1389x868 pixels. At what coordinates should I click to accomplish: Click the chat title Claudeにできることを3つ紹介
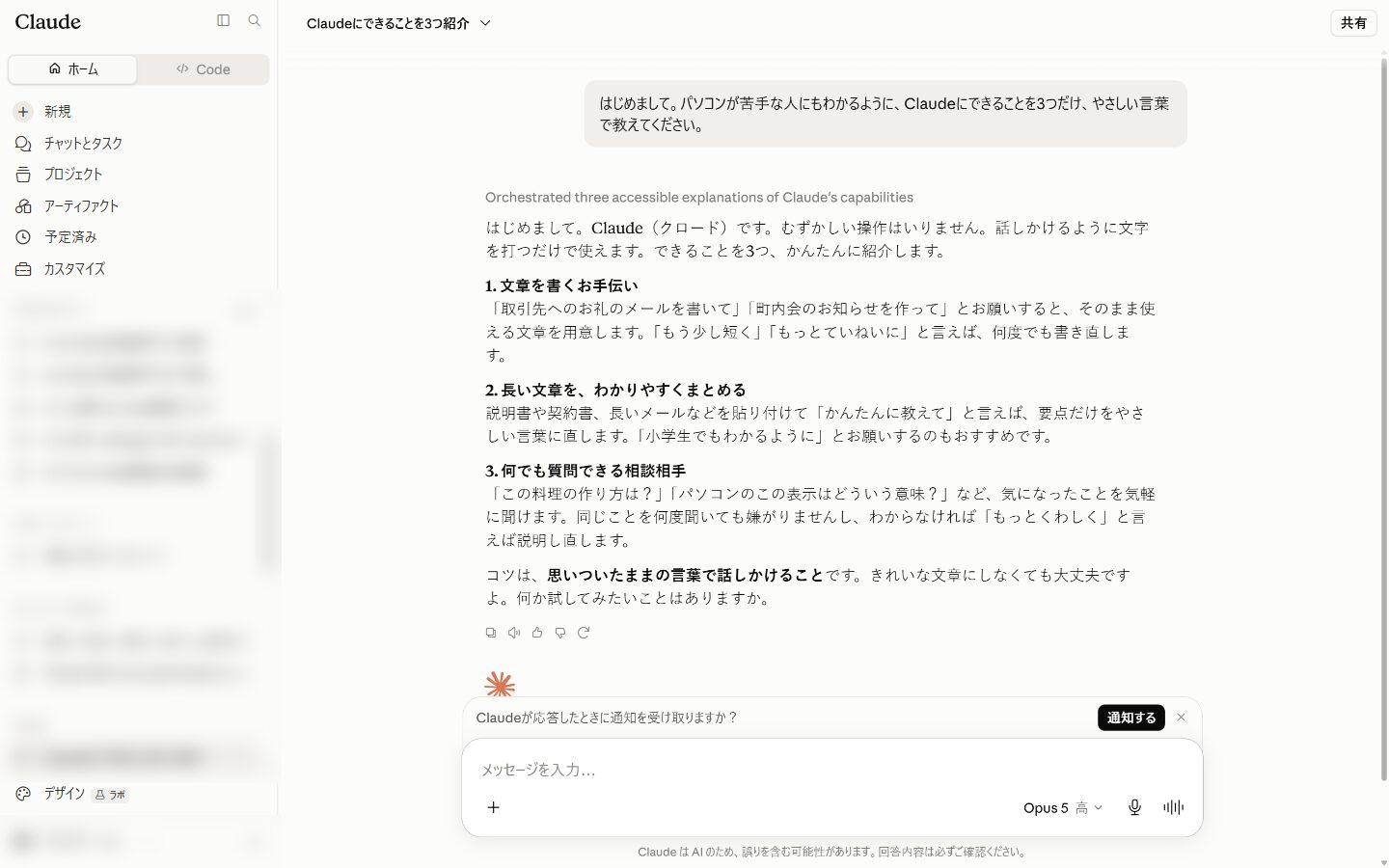pyautogui.click(x=388, y=23)
